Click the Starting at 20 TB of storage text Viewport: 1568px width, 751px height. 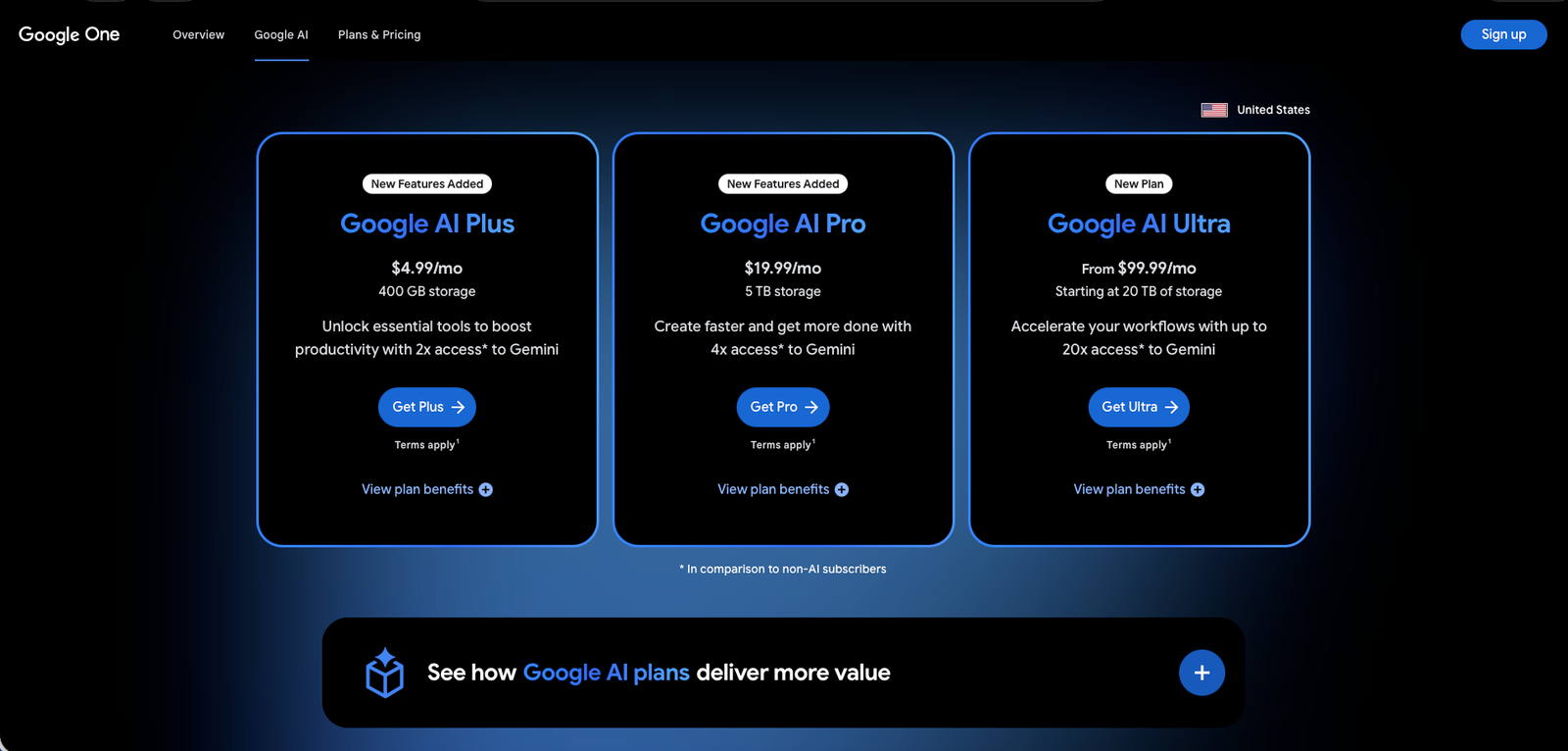pyautogui.click(x=1139, y=291)
